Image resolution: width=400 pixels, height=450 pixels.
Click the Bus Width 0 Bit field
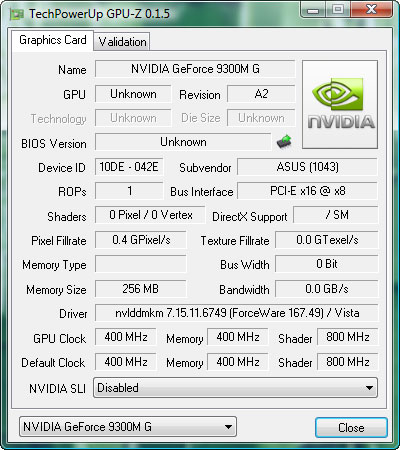pos(327,264)
